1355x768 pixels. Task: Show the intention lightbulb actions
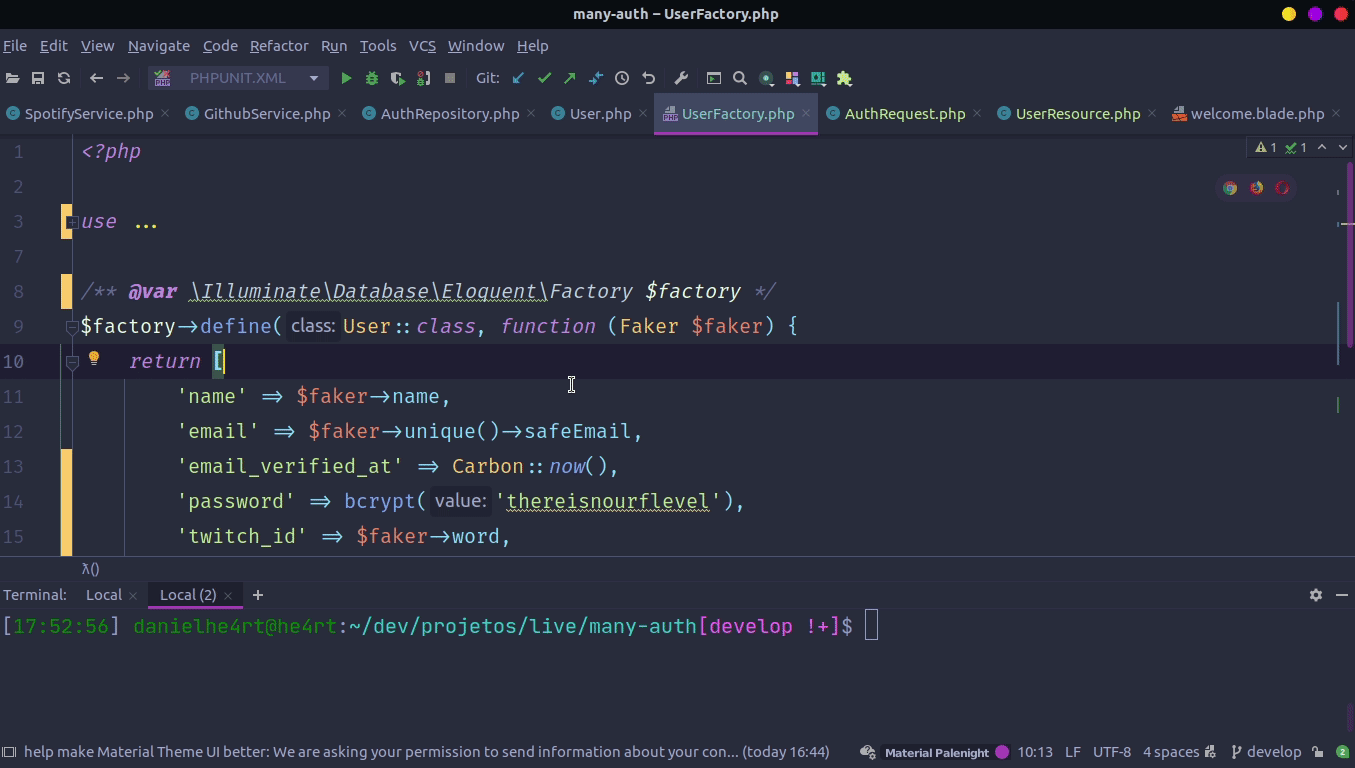(x=94, y=359)
